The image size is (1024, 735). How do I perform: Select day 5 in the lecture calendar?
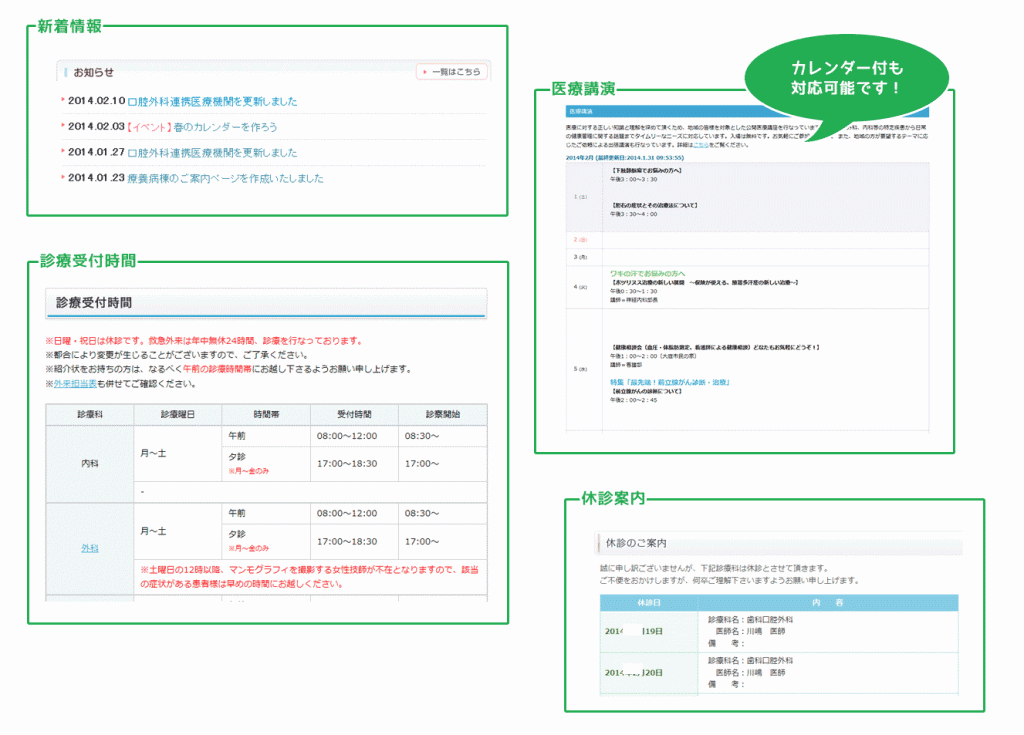(580, 369)
